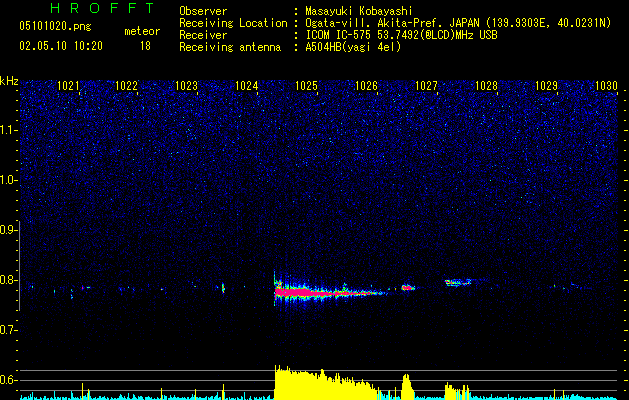Click the HROFFT program title
This screenshot has height=400, width=629.
pos(102,8)
